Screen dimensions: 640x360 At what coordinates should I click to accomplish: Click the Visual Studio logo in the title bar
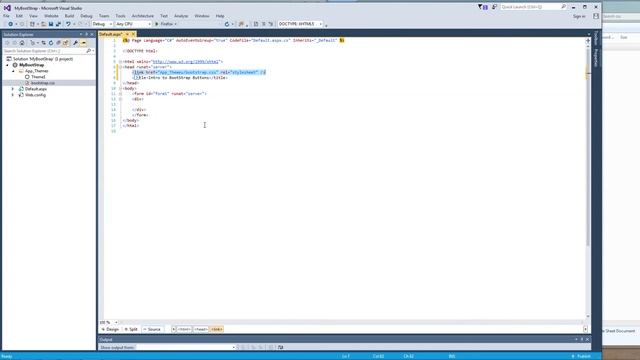(x=7, y=8)
